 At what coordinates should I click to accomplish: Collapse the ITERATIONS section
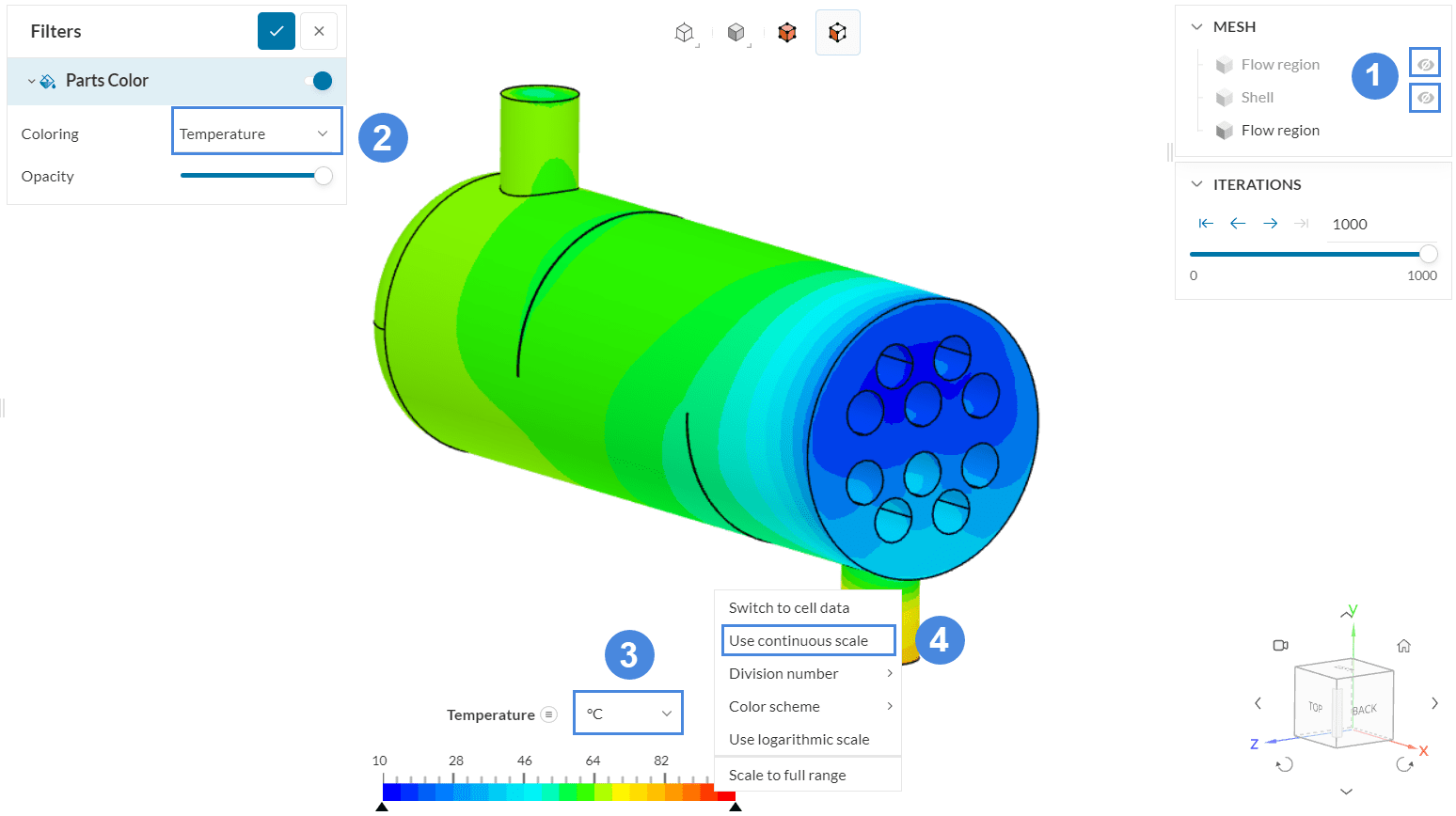point(1196,185)
